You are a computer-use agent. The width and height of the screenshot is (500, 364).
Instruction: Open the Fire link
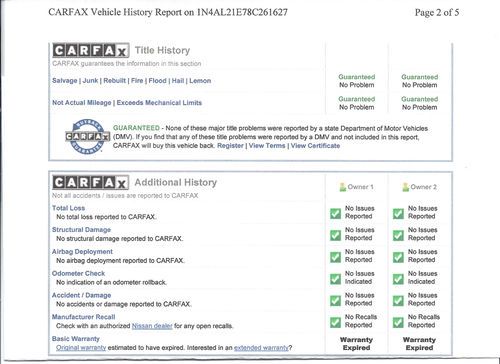pos(137,81)
